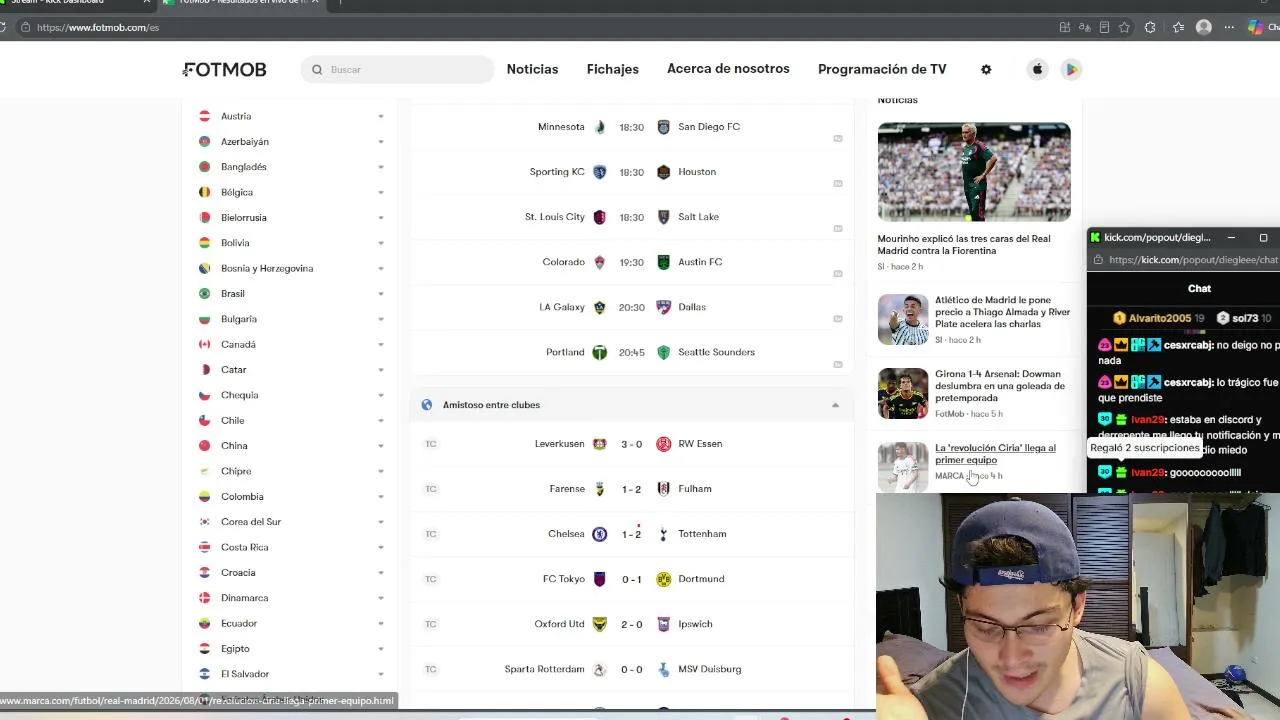Collapse the Amistoso entre clubes section
The height and width of the screenshot is (720, 1280).
(x=835, y=405)
